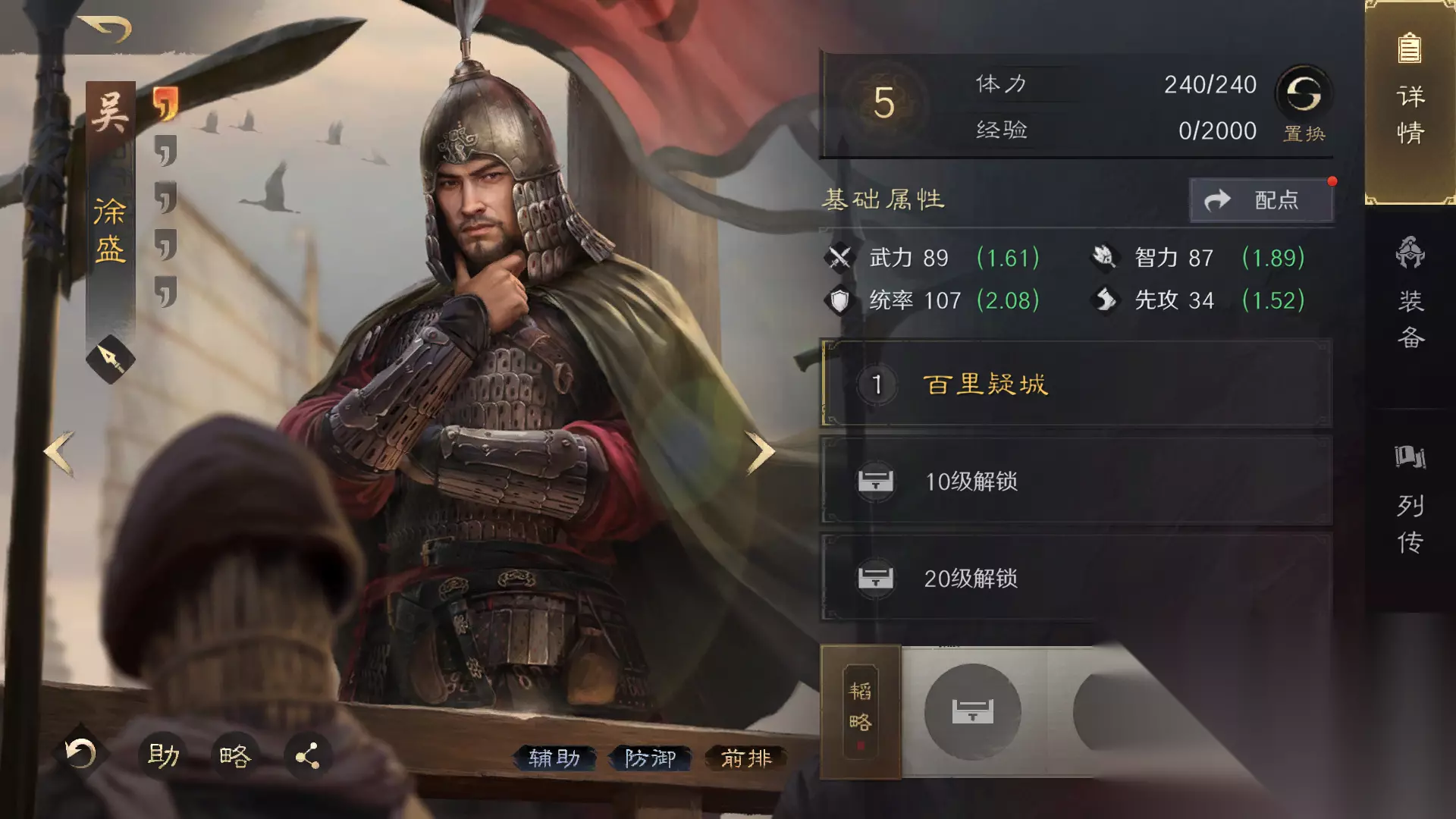Screen dimensions: 1456x819
Task: Tap the 略 round icon
Action: [x=235, y=756]
